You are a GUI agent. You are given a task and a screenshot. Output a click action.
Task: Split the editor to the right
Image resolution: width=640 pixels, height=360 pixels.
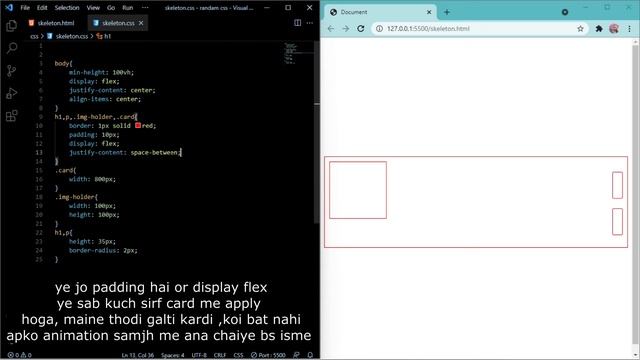[298, 23]
